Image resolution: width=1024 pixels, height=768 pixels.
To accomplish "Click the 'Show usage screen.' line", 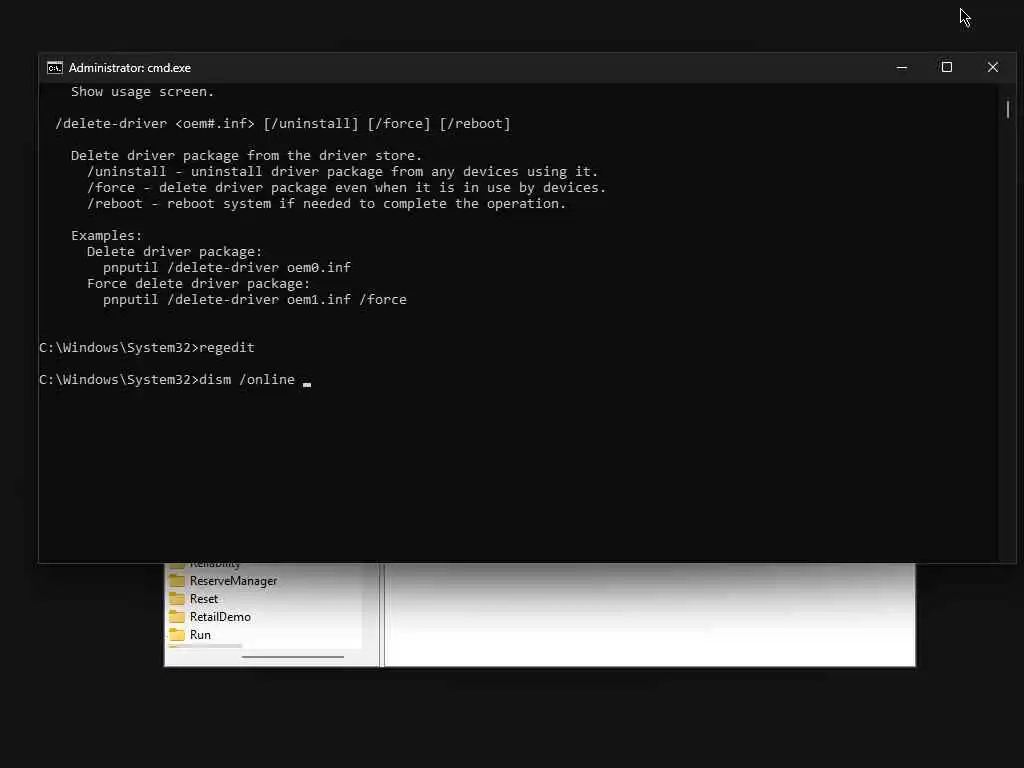I will [142, 92].
